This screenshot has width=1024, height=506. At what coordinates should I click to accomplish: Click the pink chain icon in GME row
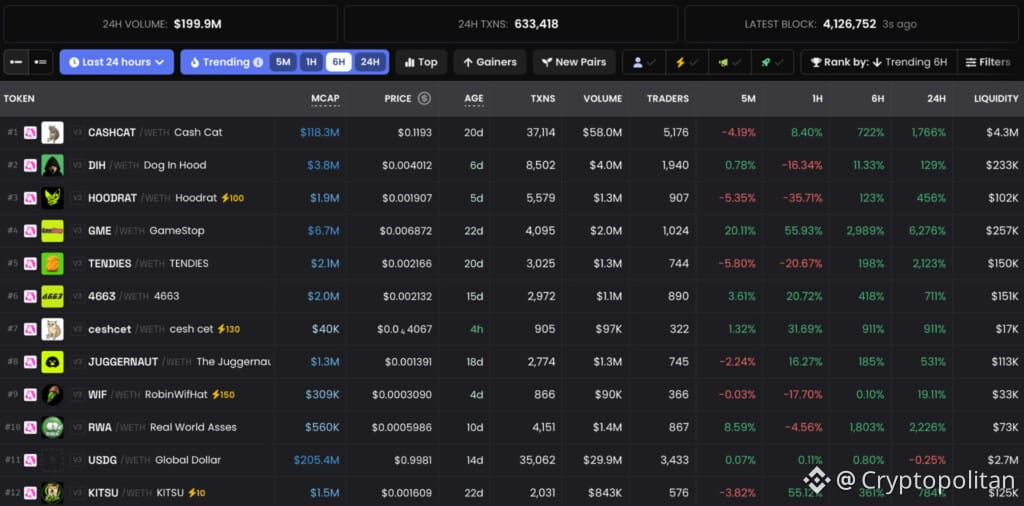pos(30,230)
